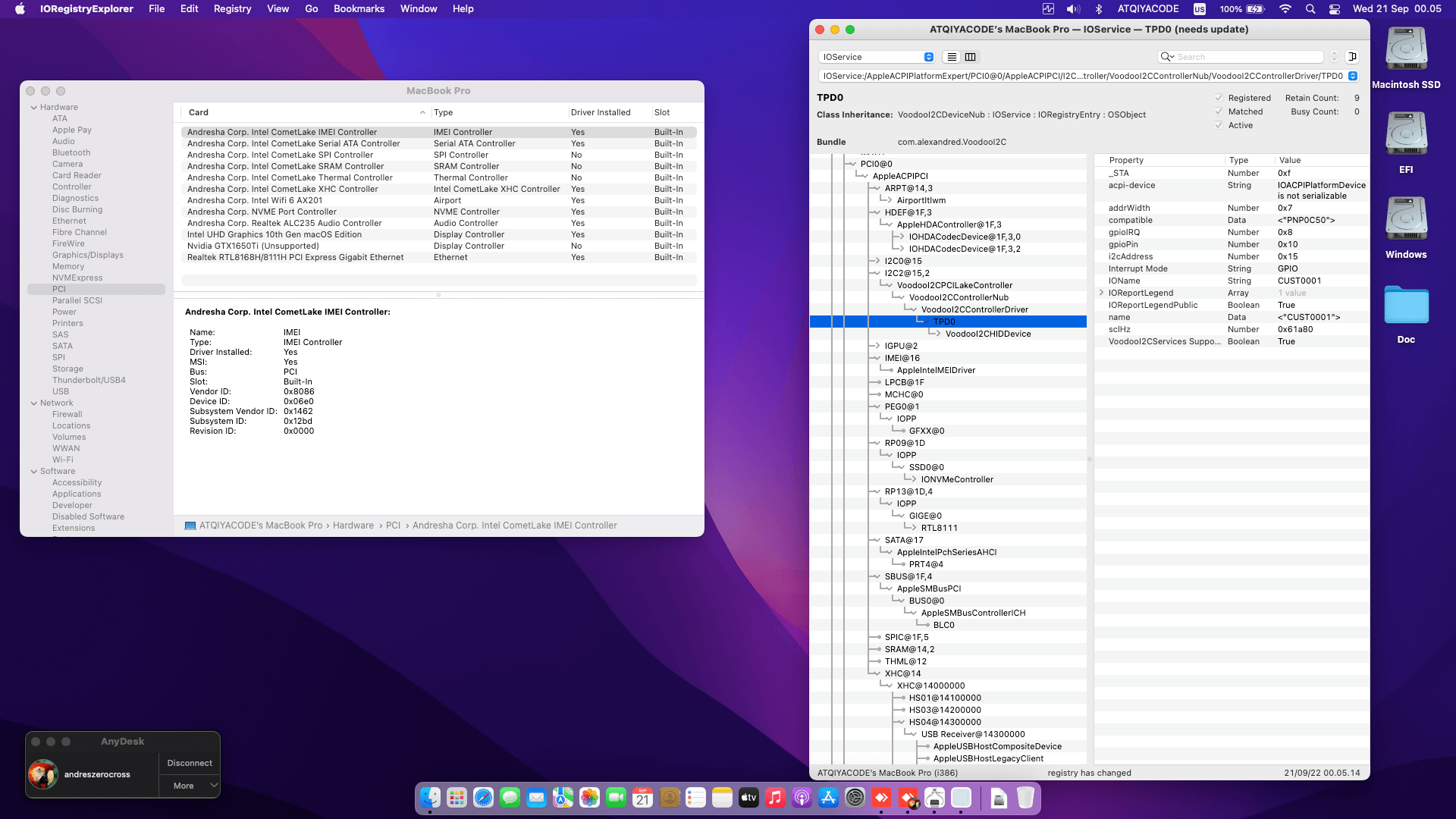Open Bluetooth menu bar icon
The height and width of the screenshot is (819, 1456).
(x=1098, y=9)
